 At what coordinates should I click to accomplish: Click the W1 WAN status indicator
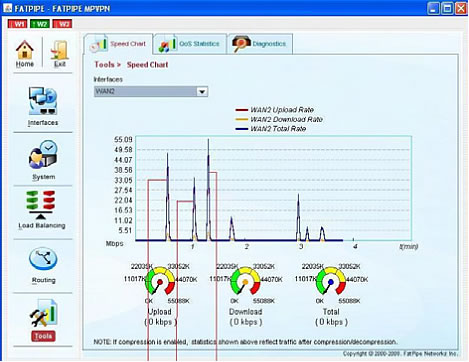tap(17, 24)
